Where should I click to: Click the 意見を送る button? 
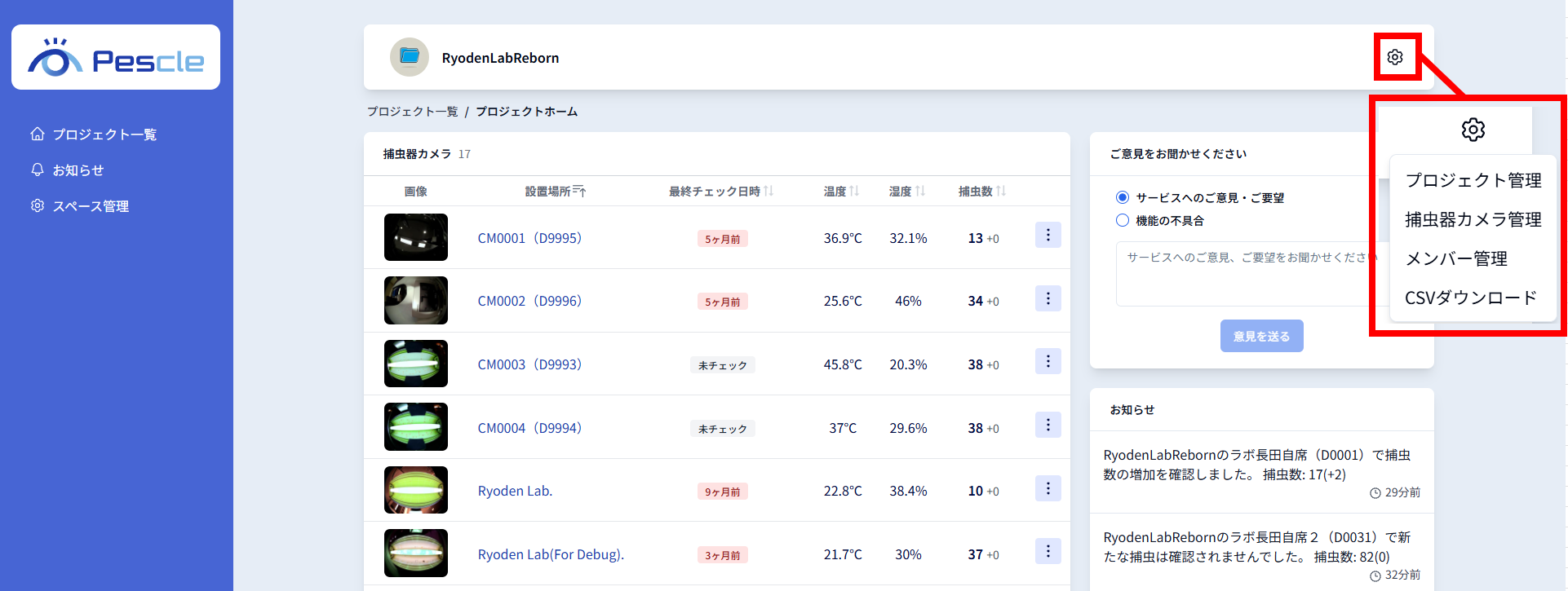click(1261, 336)
